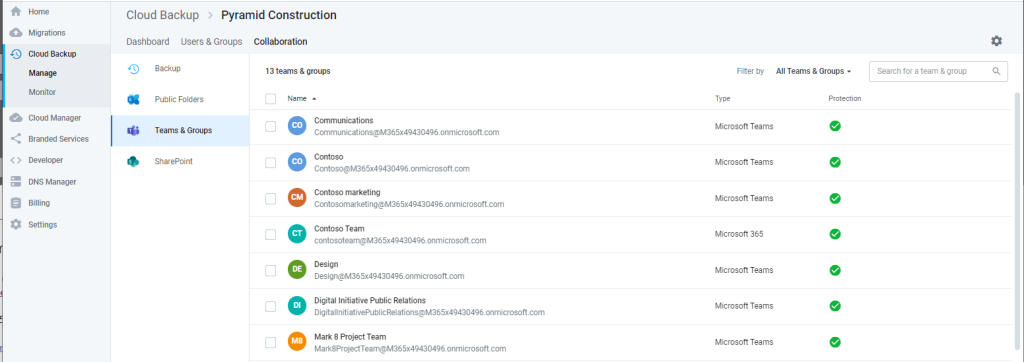
Task: Click Microsoft Teams type in Design row
Action: (744, 270)
